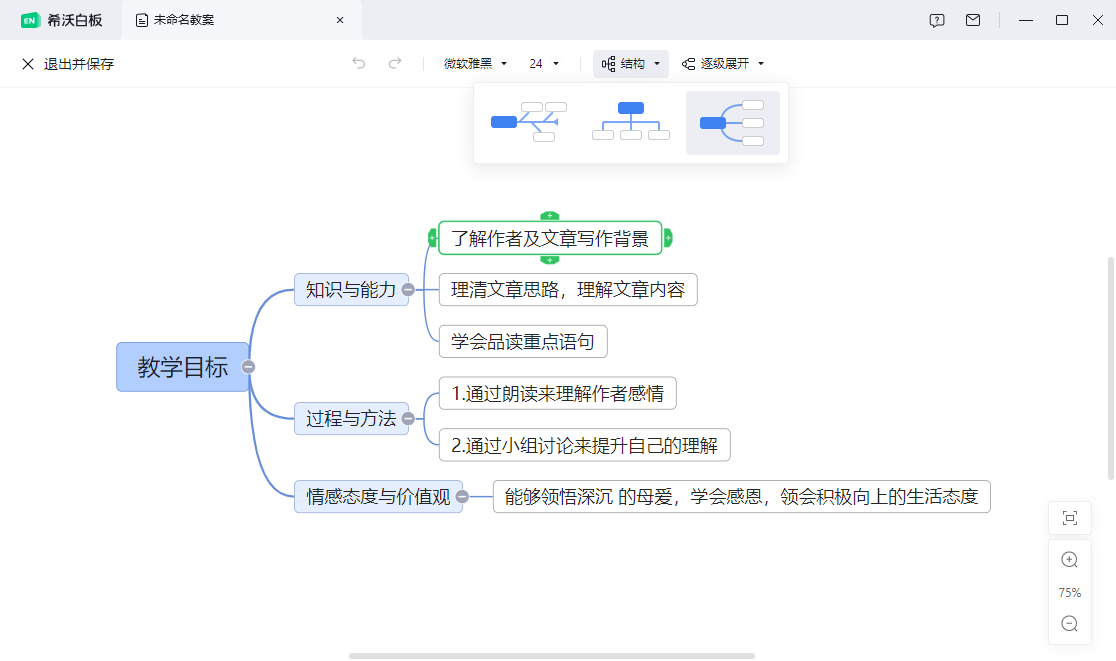
Task: Open the 微软雅黑 font dropdown
Action: (x=476, y=64)
